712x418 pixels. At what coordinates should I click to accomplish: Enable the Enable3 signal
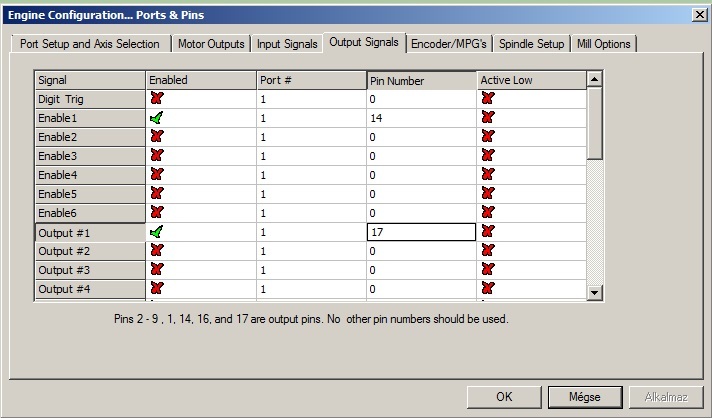[x=157, y=156]
